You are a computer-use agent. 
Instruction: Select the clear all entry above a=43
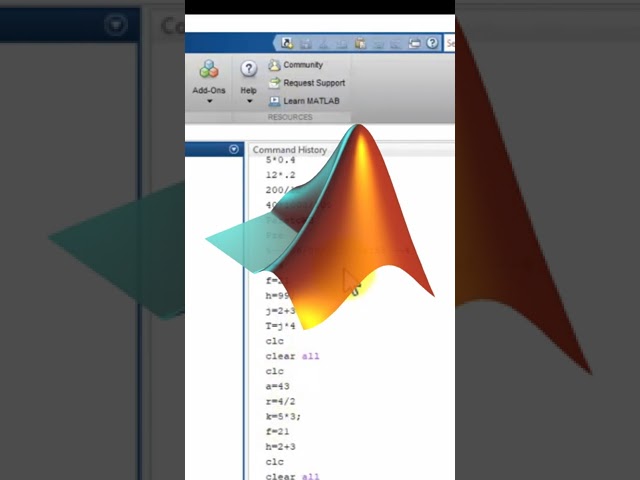click(292, 356)
